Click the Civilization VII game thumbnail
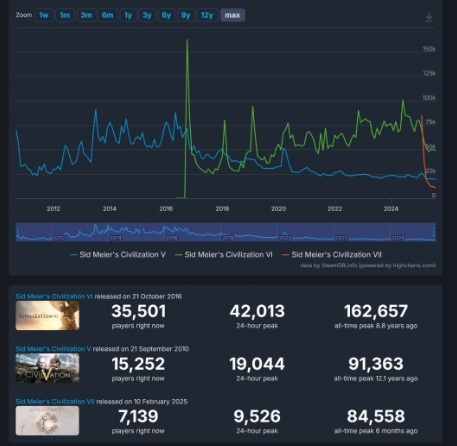Screen dimensions: 457x446 click(x=47, y=421)
